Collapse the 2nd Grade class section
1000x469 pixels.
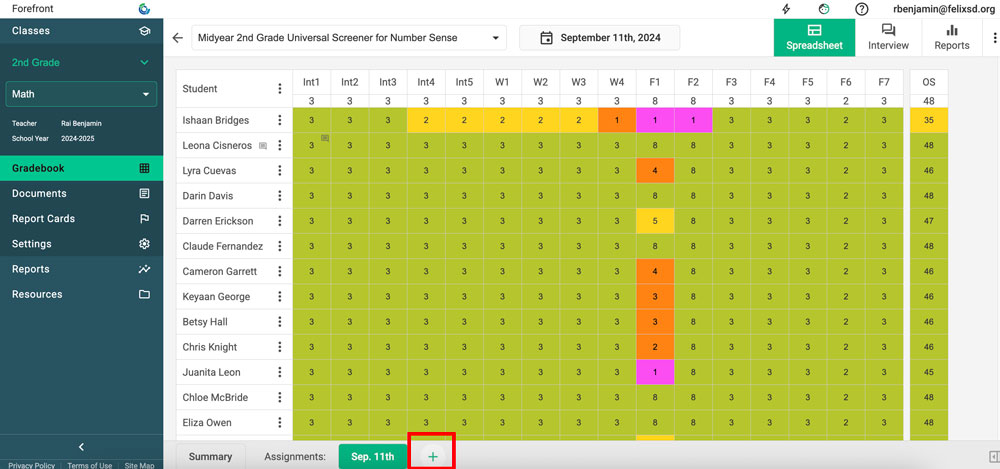click(x=144, y=62)
